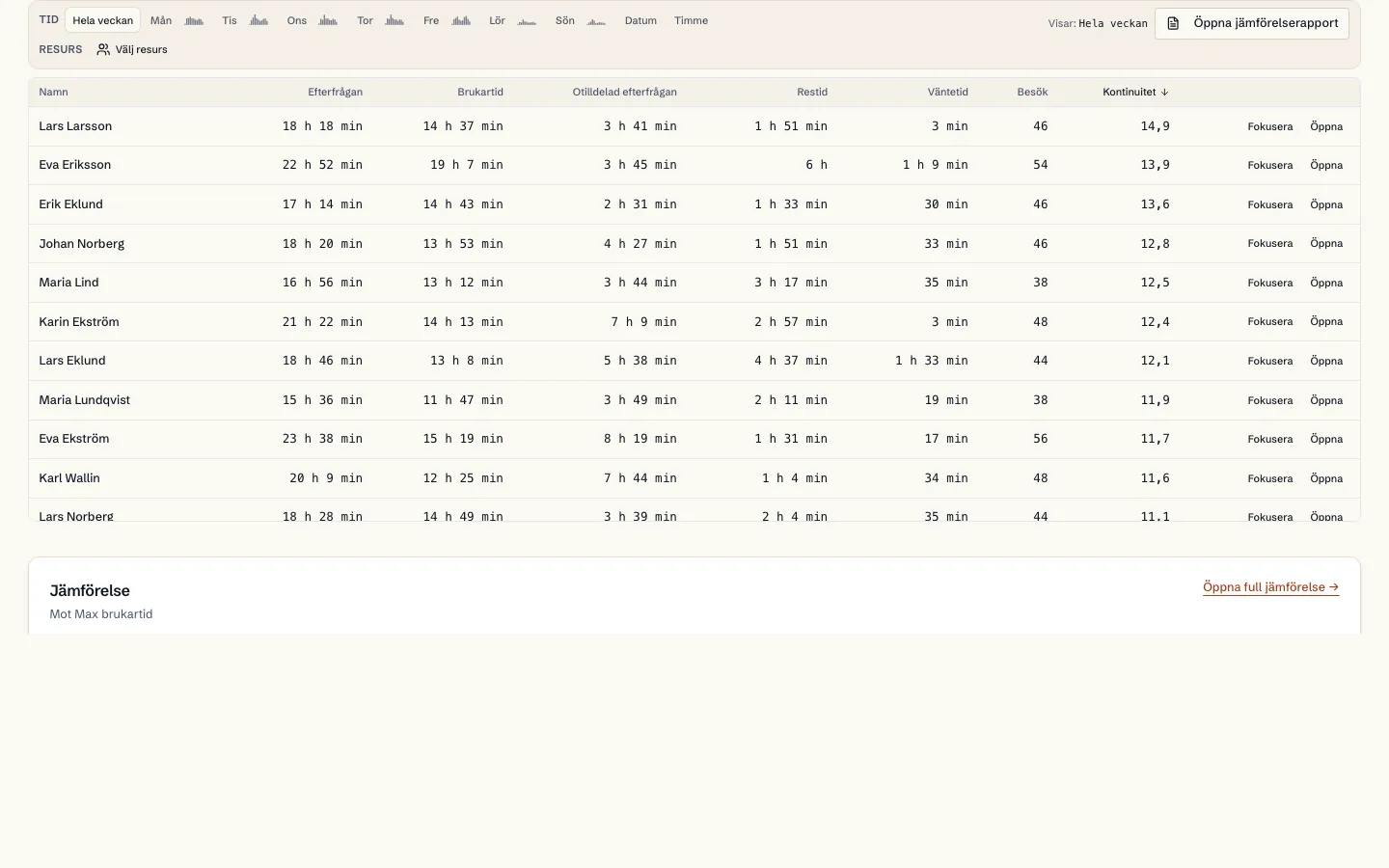Click the name Johan Norberg
This screenshot has width=1389, height=868.
[x=81, y=243]
